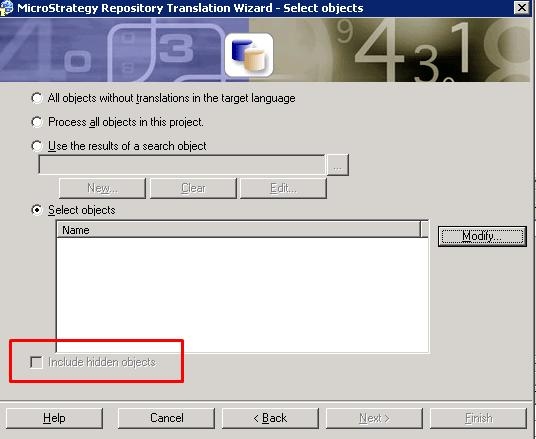Choose 'Process all objects in this project'
Screen dimensions: 536x439
pyautogui.click(x=37, y=122)
